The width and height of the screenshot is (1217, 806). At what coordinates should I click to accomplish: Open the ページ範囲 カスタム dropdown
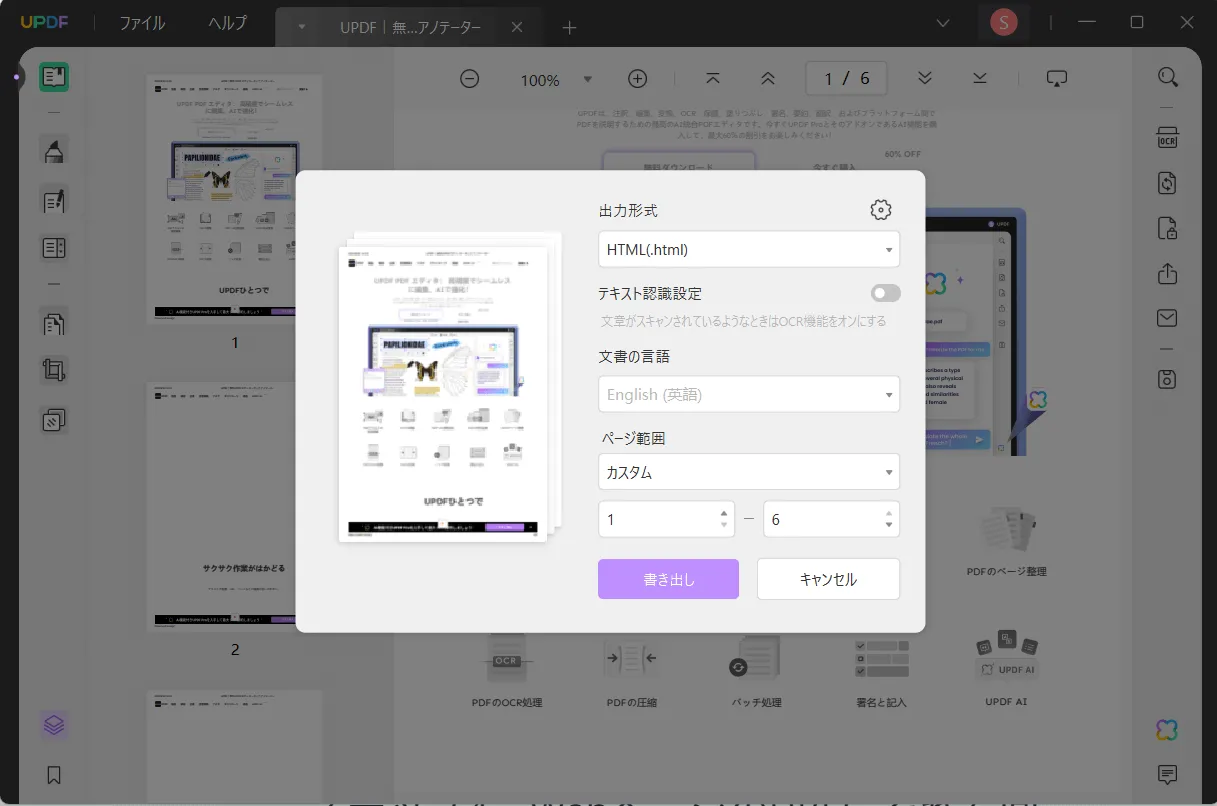749,472
